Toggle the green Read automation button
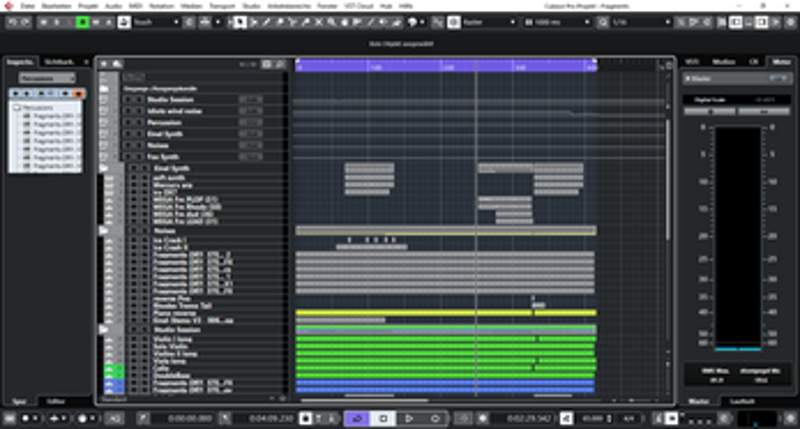The height and width of the screenshot is (429, 800). click(84, 21)
